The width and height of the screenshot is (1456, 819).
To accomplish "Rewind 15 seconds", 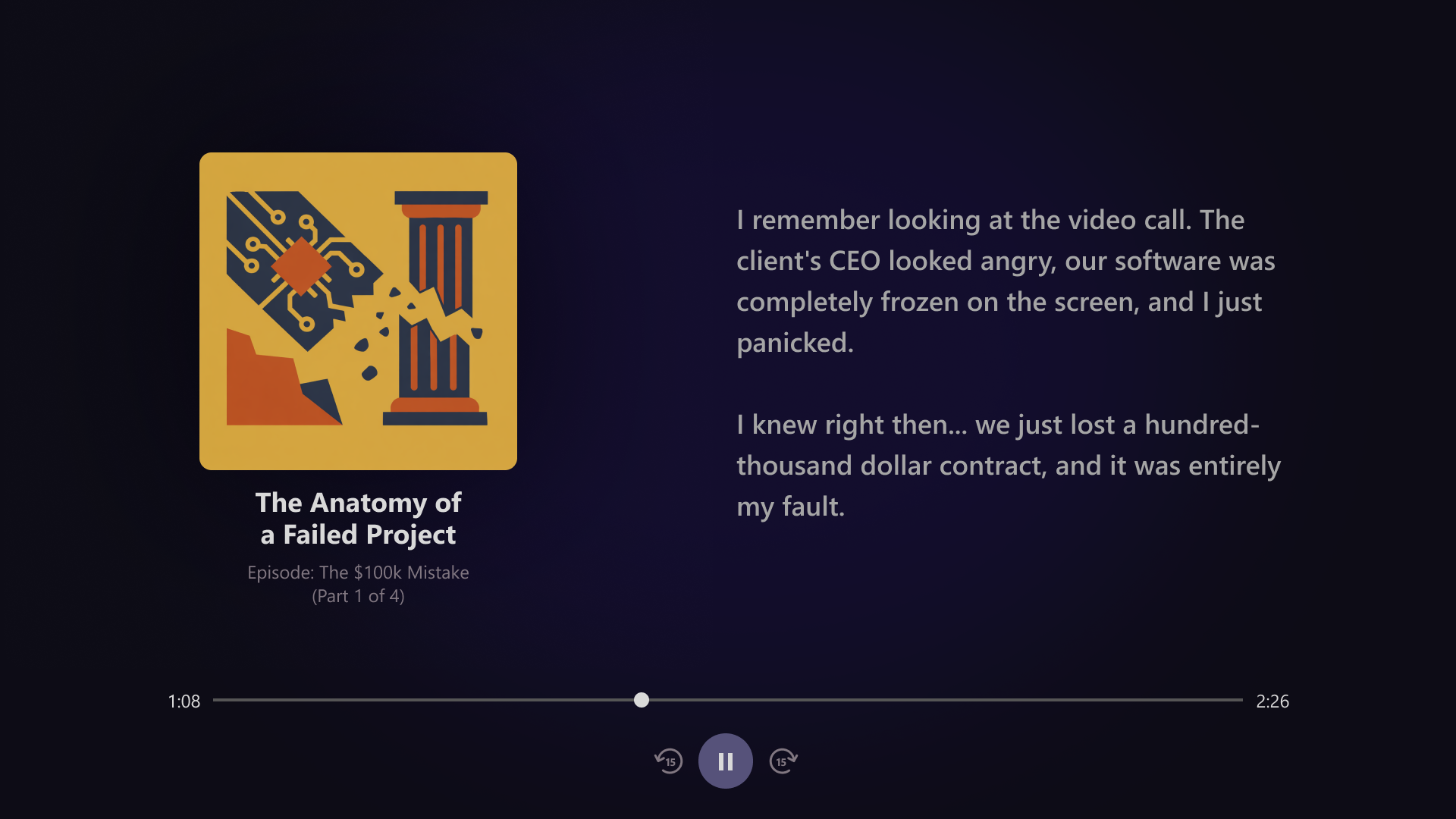I will [x=669, y=761].
